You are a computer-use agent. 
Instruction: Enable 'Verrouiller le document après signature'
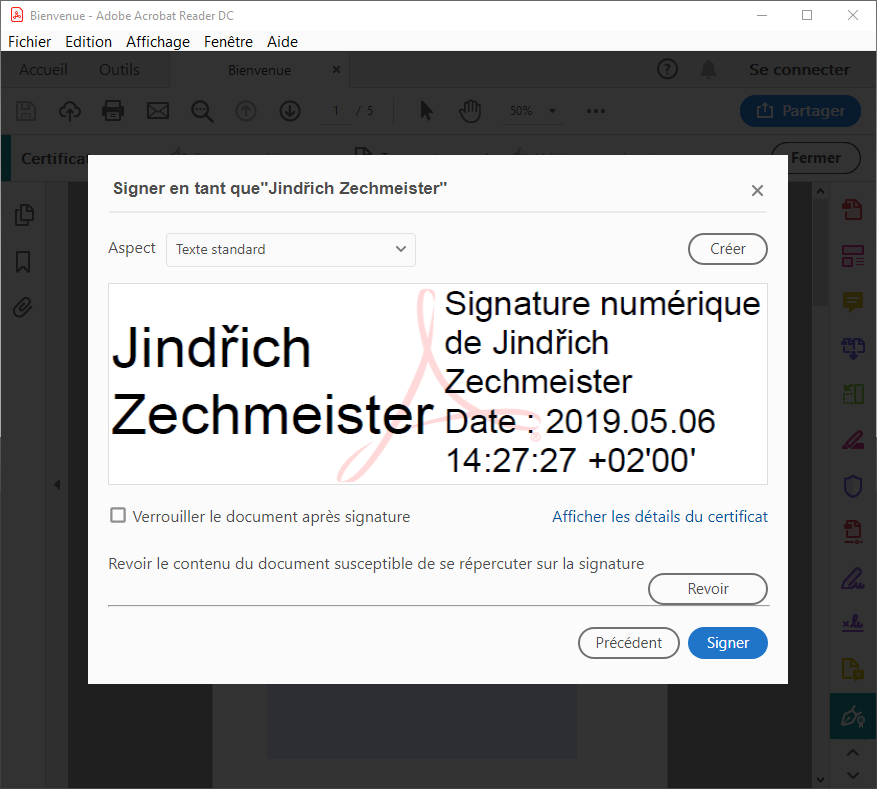[x=117, y=515]
